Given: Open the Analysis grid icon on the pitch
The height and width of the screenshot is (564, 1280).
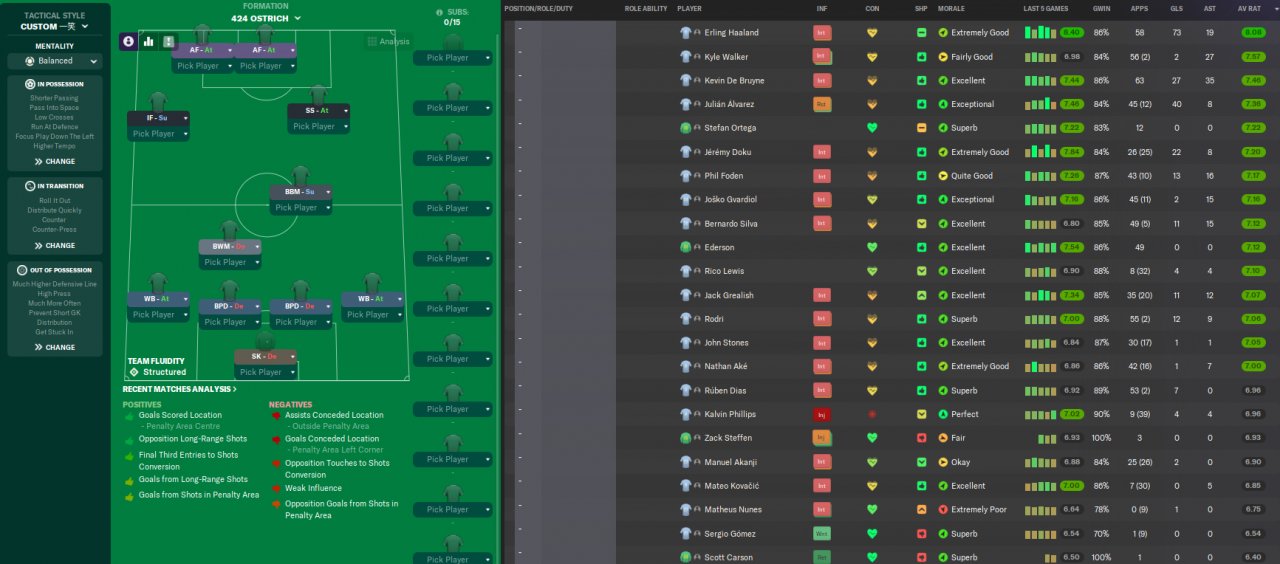Looking at the screenshot, I should pos(372,42).
